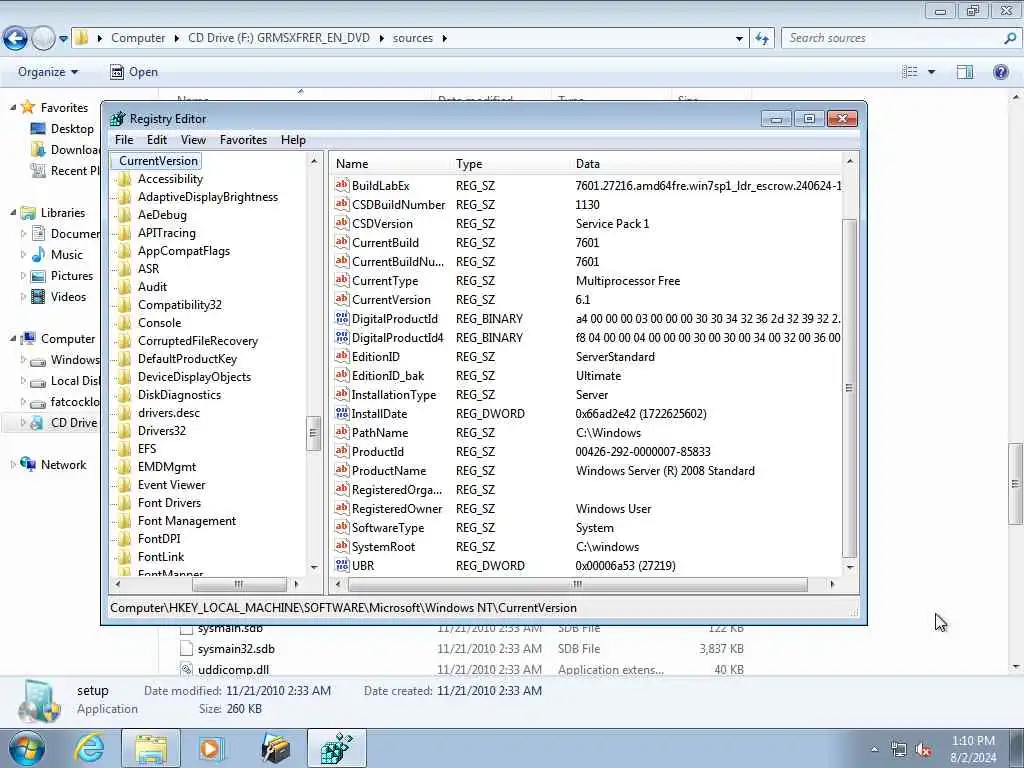The image size is (1024, 768).
Task: Click the values pane vertical scrollbar
Action: pos(850,388)
